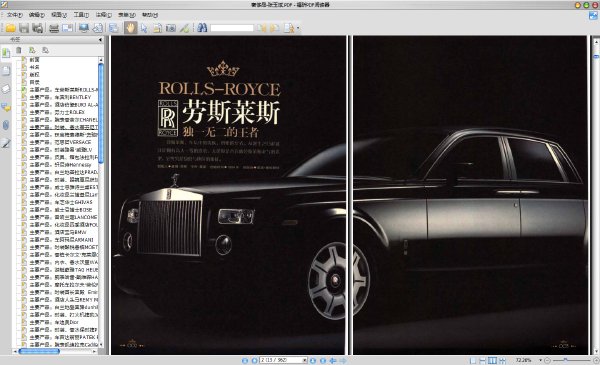Screen dimensions: 600x365
Task: Click find previous icon beside search box
Action: tap(261, 28)
